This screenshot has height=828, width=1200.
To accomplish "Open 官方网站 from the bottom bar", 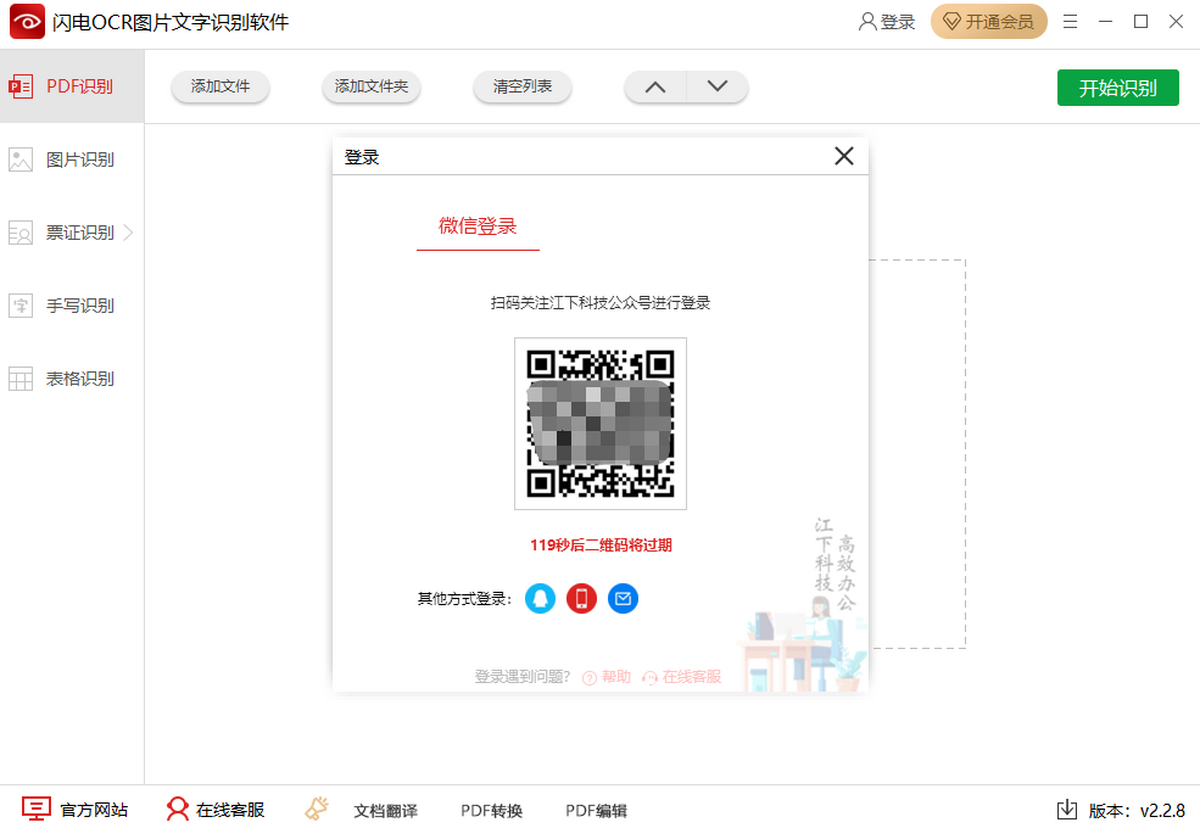I will [x=75, y=810].
